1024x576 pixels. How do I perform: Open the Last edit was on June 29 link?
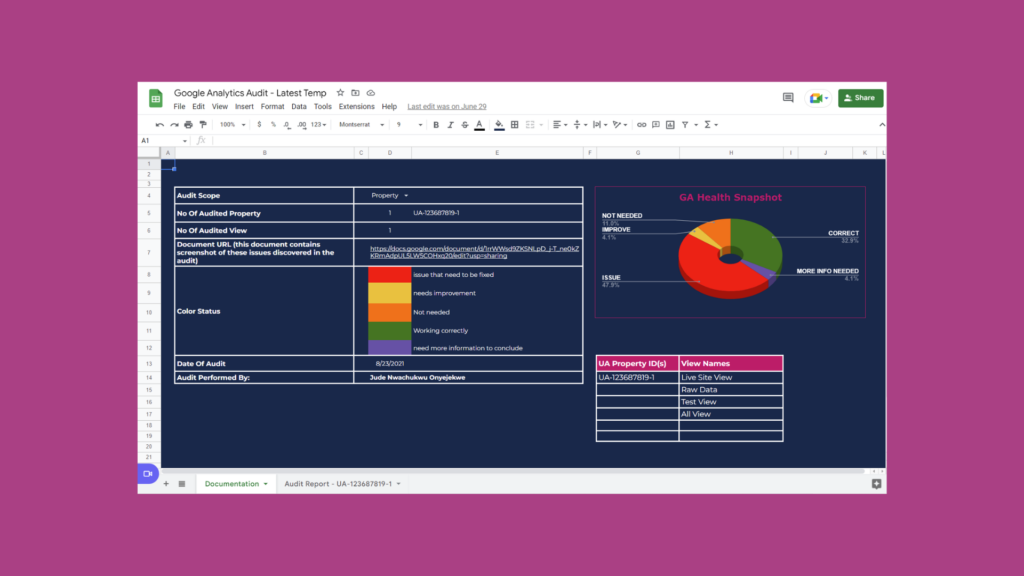[446, 106]
